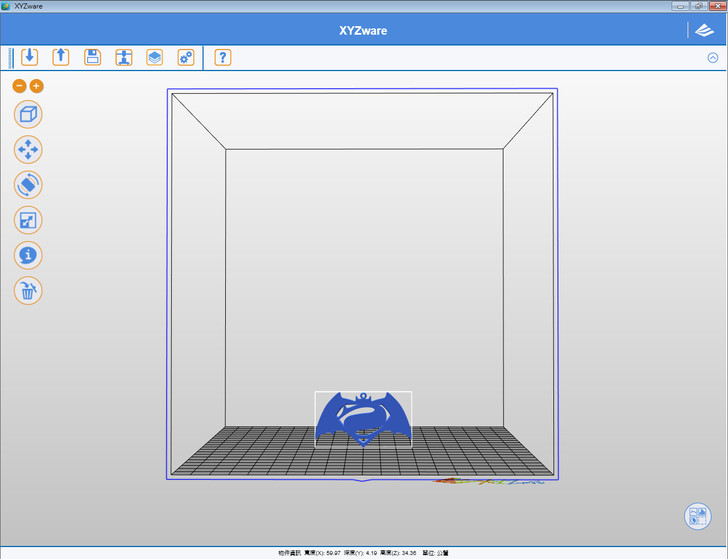Collapse the toolbar with the chevron arrow
Image resolution: width=728 pixels, height=559 pixels.
712,57
